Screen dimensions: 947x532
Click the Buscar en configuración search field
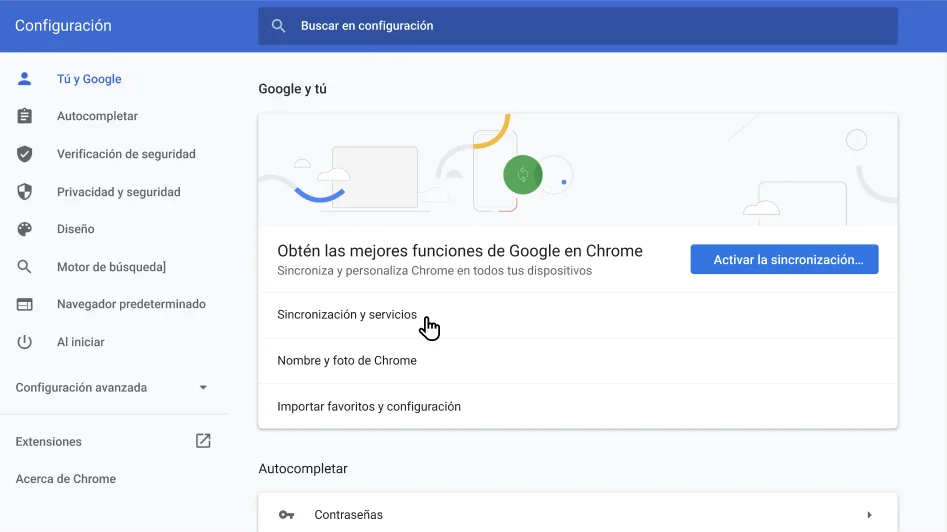(x=590, y=26)
